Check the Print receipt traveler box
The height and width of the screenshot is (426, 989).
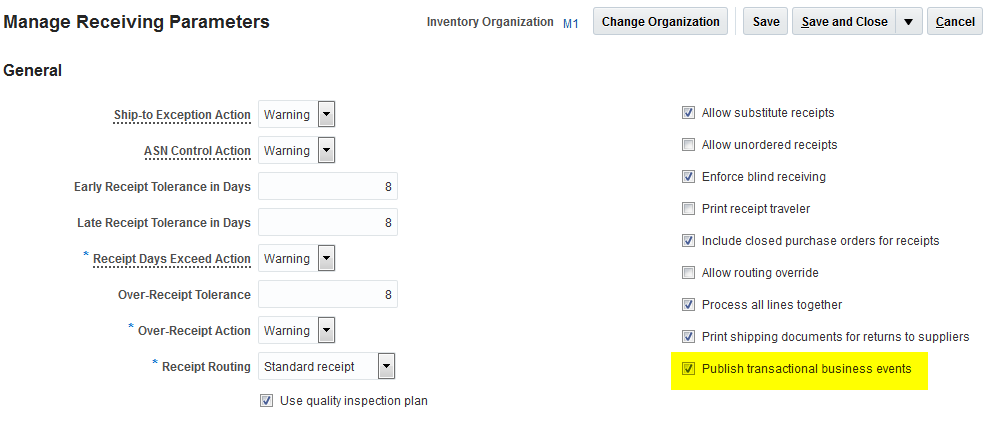(688, 209)
